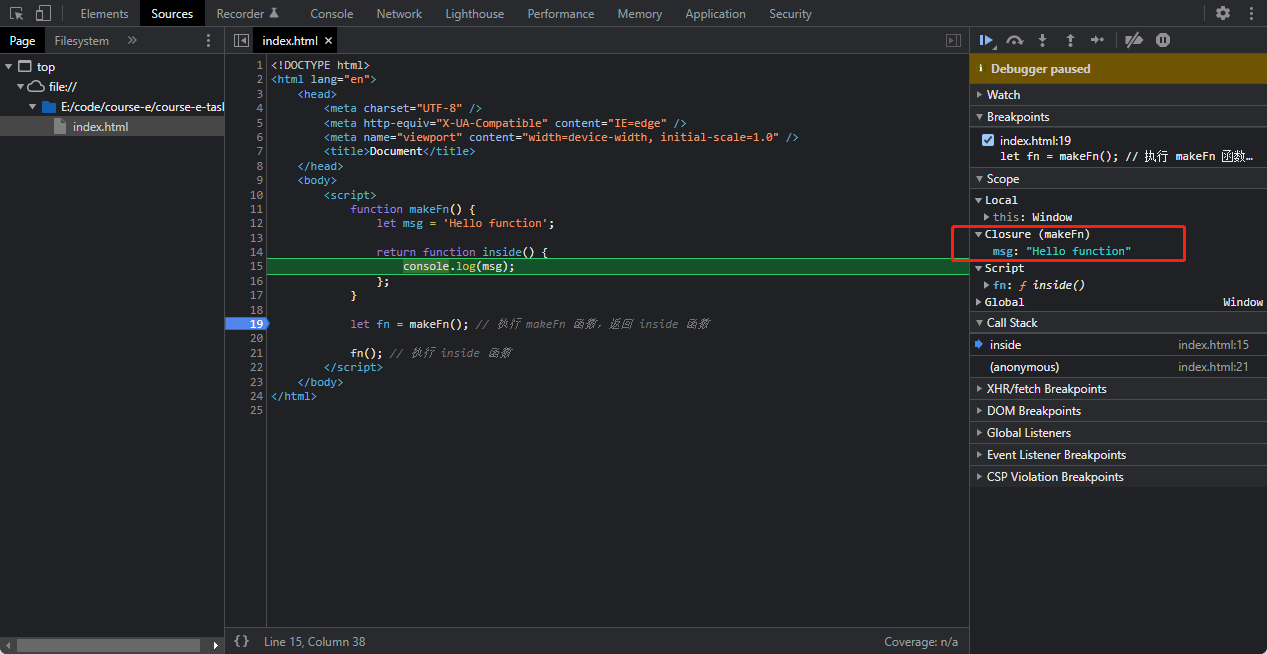Show more navigator tabs chevron
Screen dimensions: 1267x654
(132, 40)
